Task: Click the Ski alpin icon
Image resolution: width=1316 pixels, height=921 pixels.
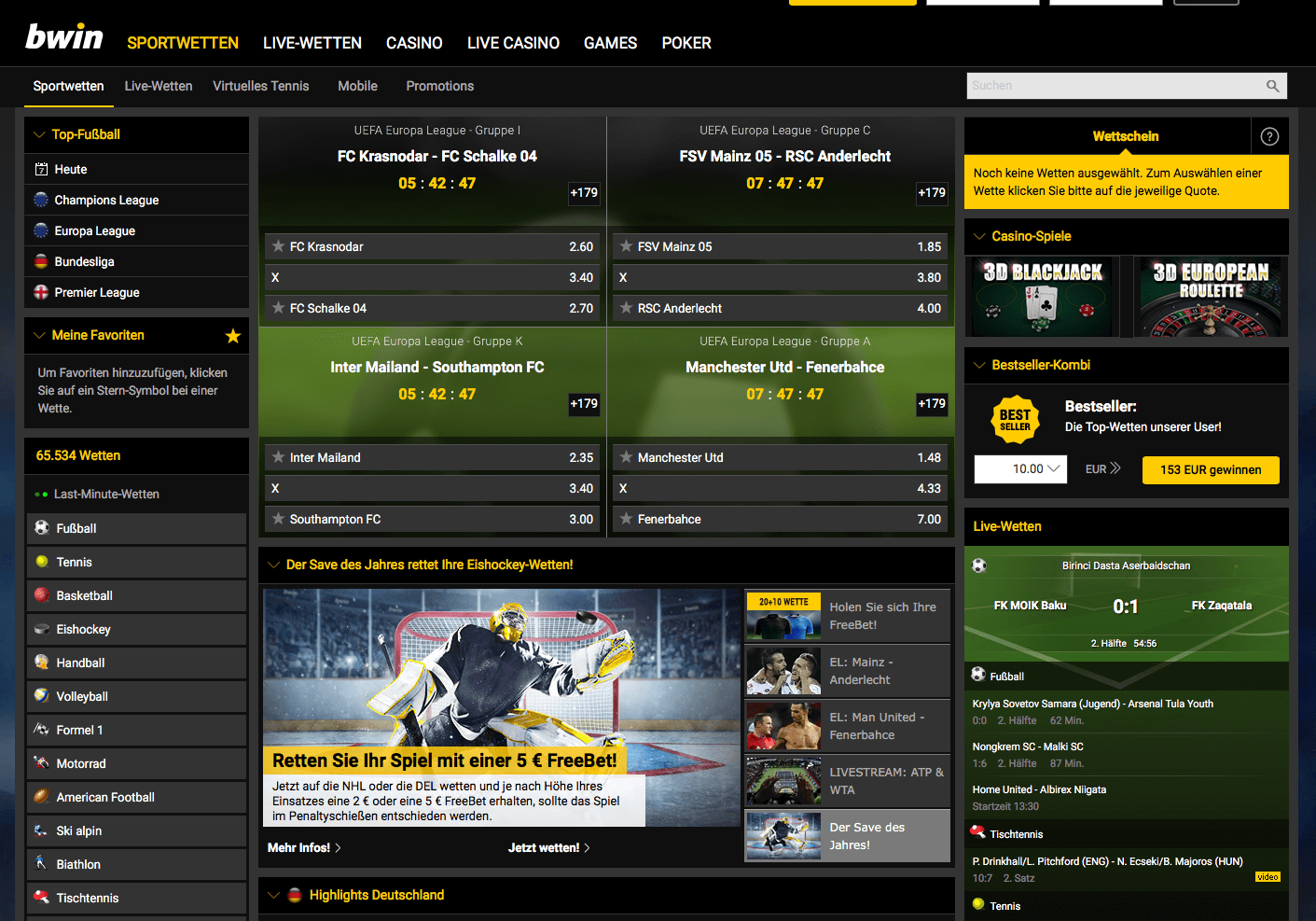Action: coord(41,830)
